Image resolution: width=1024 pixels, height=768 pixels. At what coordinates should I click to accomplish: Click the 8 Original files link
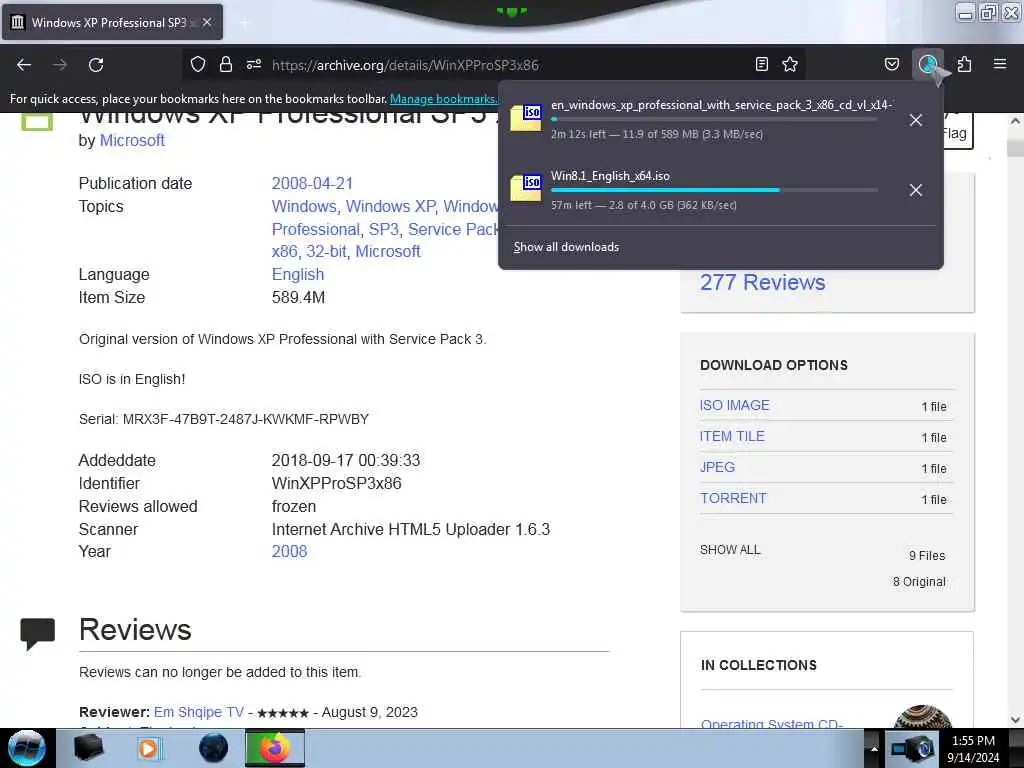[919, 582]
